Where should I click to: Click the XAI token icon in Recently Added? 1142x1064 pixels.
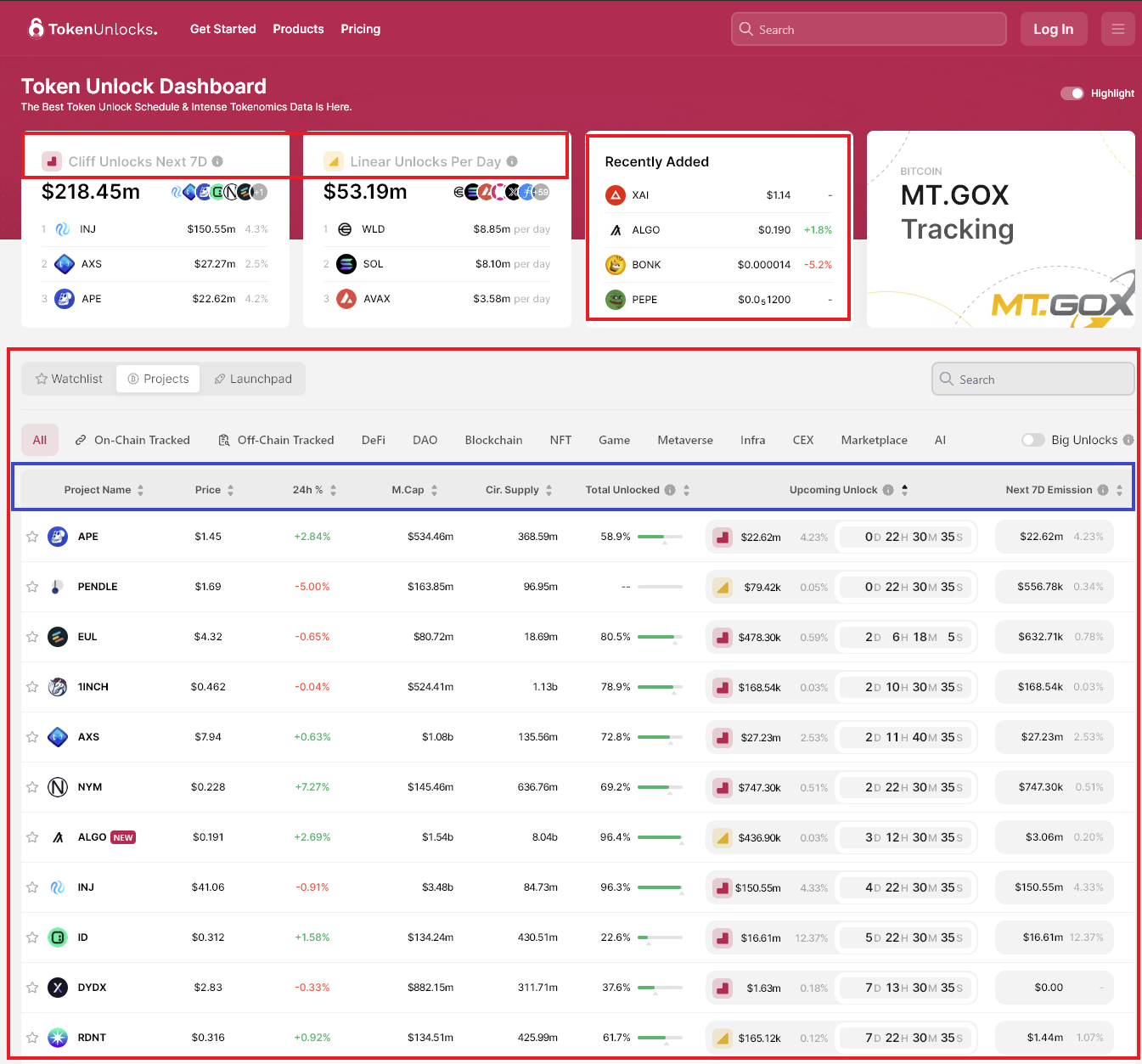pos(616,195)
